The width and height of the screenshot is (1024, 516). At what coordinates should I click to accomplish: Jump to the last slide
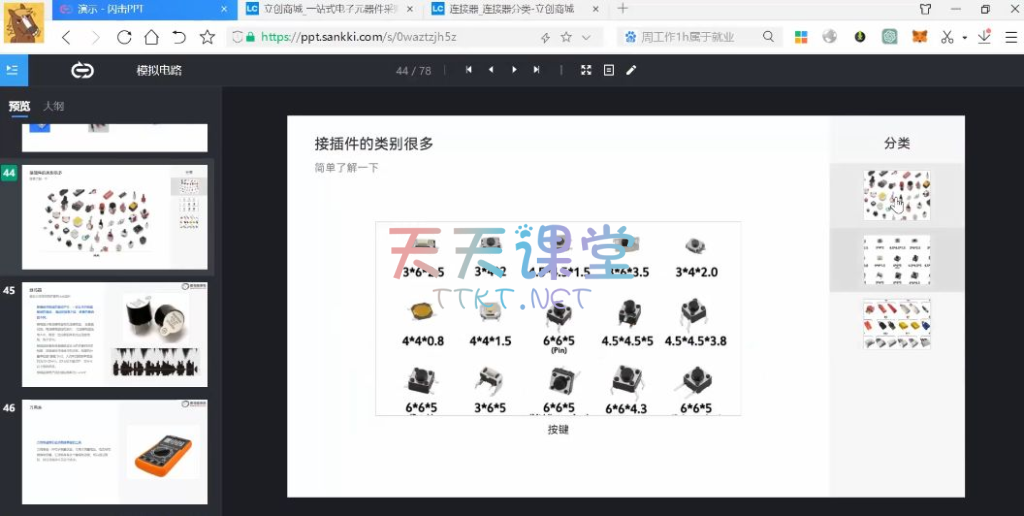tap(537, 70)
